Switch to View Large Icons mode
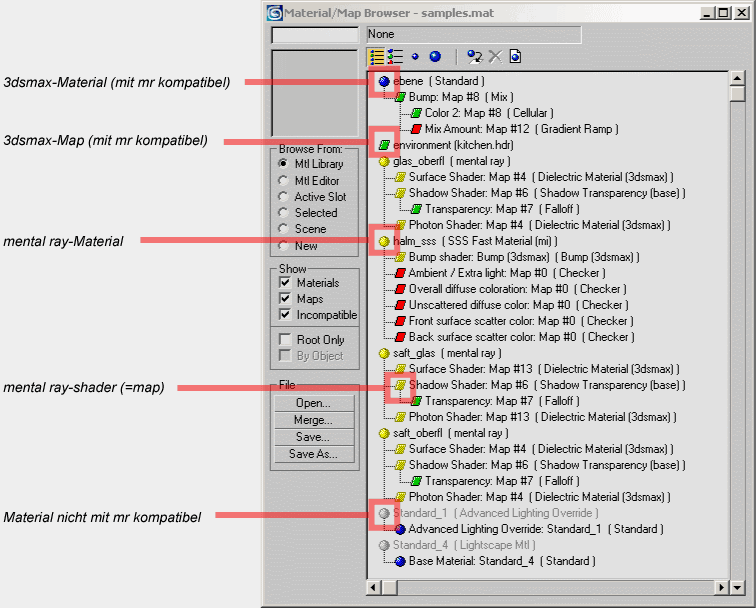This screenshot has height=608, width=756. (435, 57)
